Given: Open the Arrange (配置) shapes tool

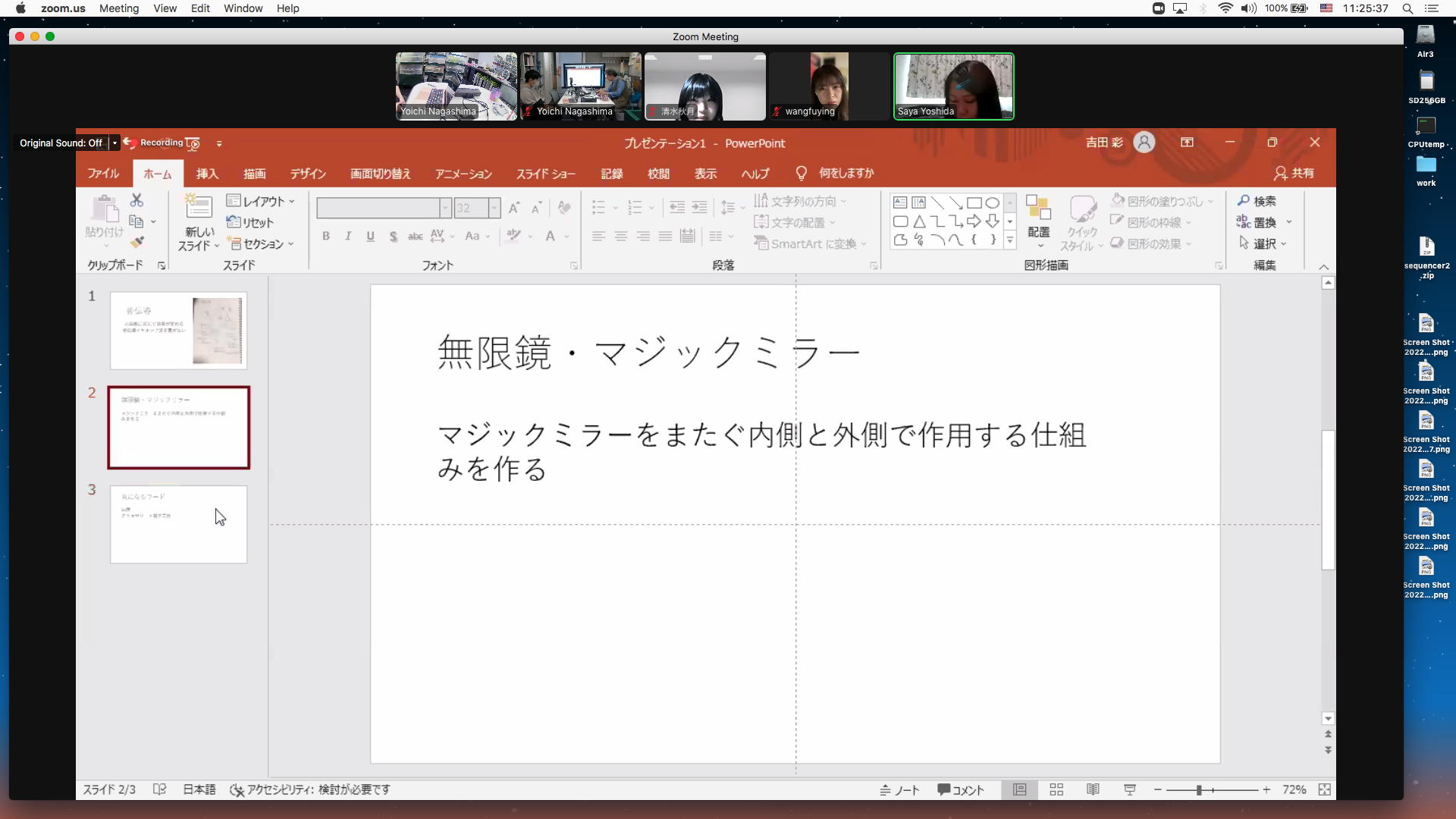Looking at the screenshot, I should (x=1038, y=220).
